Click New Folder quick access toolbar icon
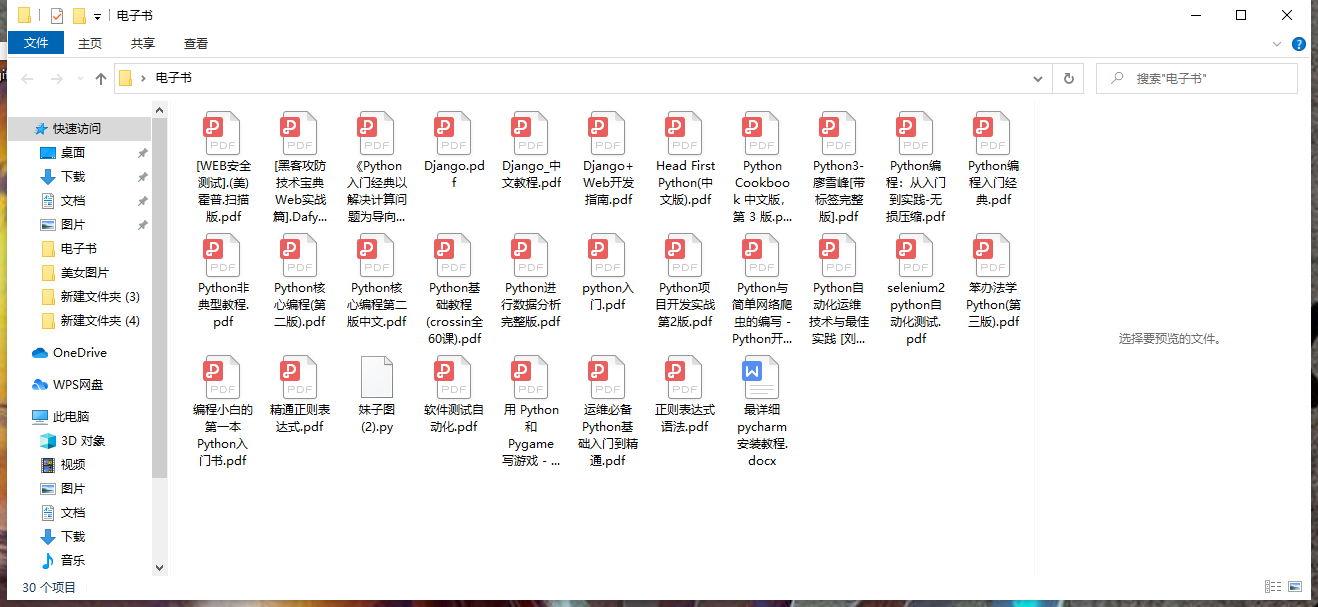 (x=79, y=15)
